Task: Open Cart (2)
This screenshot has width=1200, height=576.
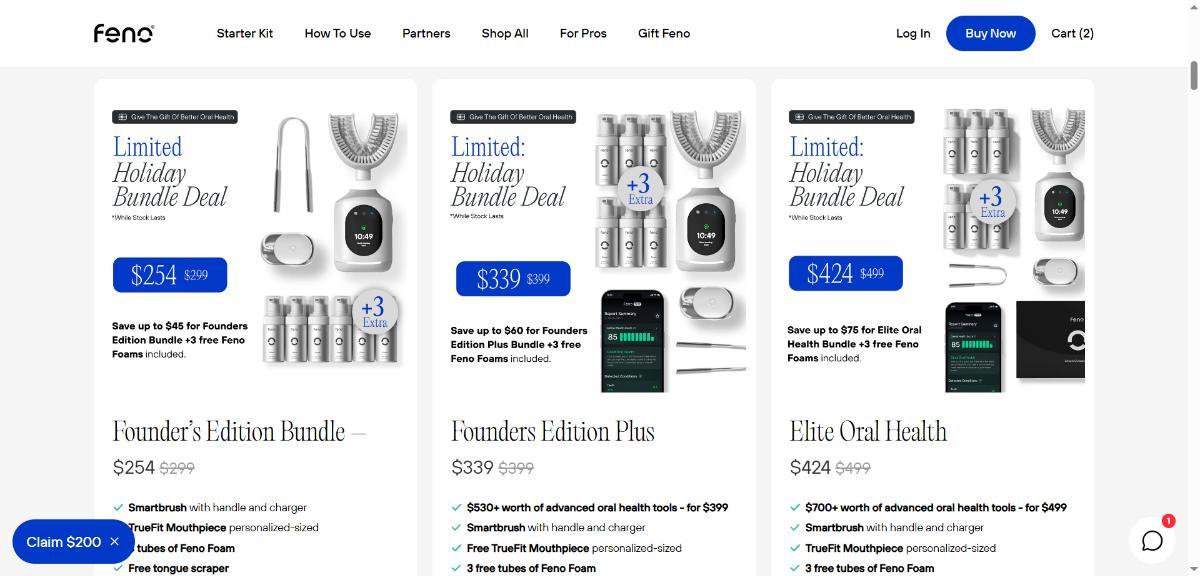Action: [x=1072, y=34]
